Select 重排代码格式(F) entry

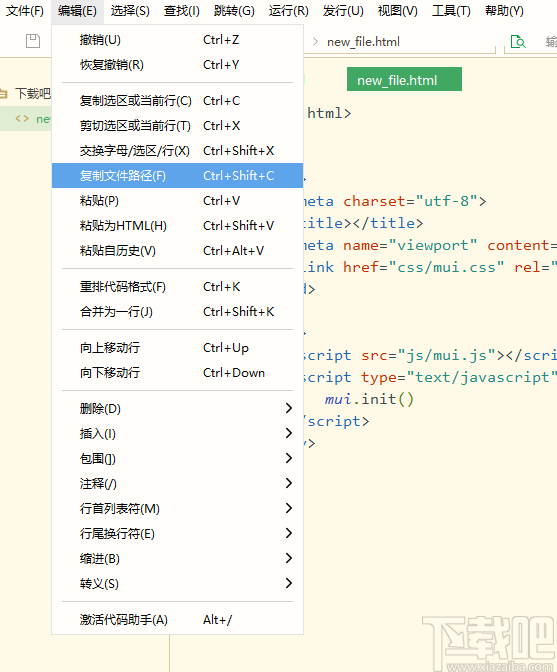point(177,286)
